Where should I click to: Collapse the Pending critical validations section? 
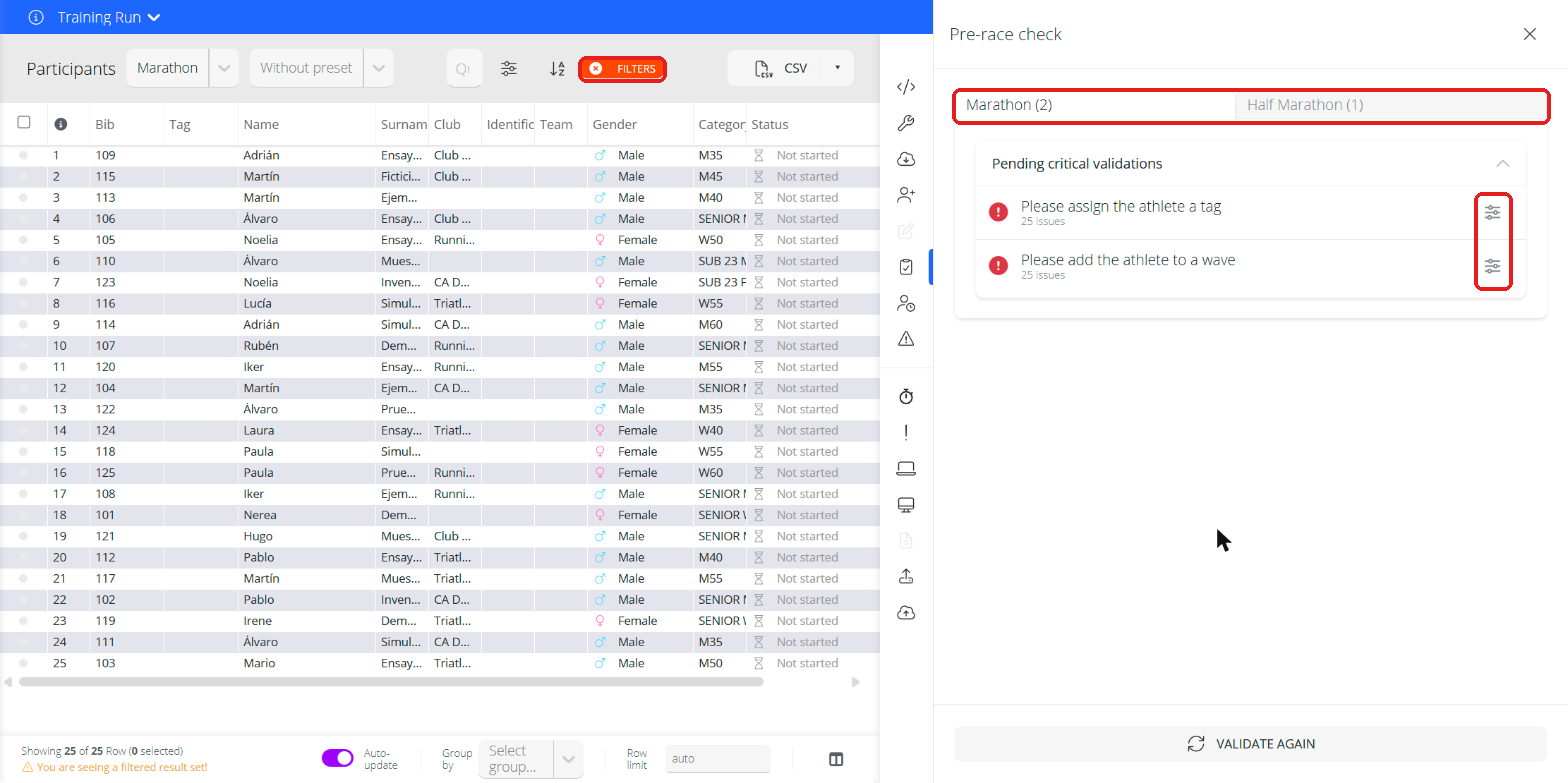(1502, 164)
